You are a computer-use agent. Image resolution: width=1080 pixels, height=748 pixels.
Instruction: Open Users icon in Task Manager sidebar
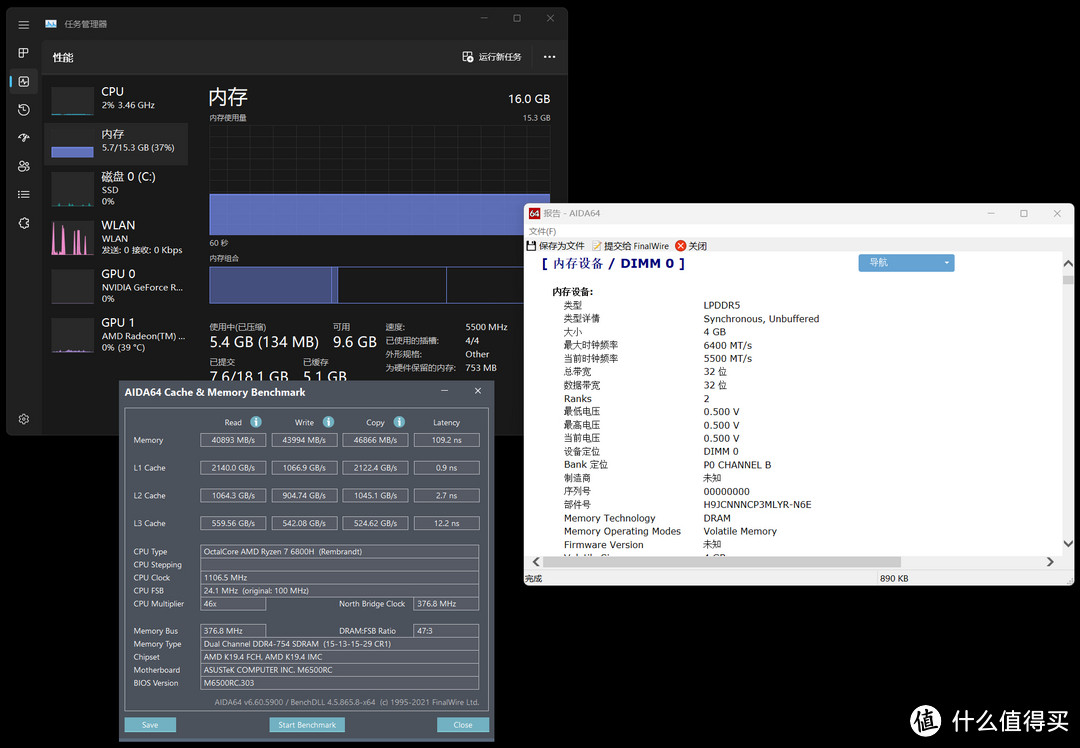tap(23, 166)
